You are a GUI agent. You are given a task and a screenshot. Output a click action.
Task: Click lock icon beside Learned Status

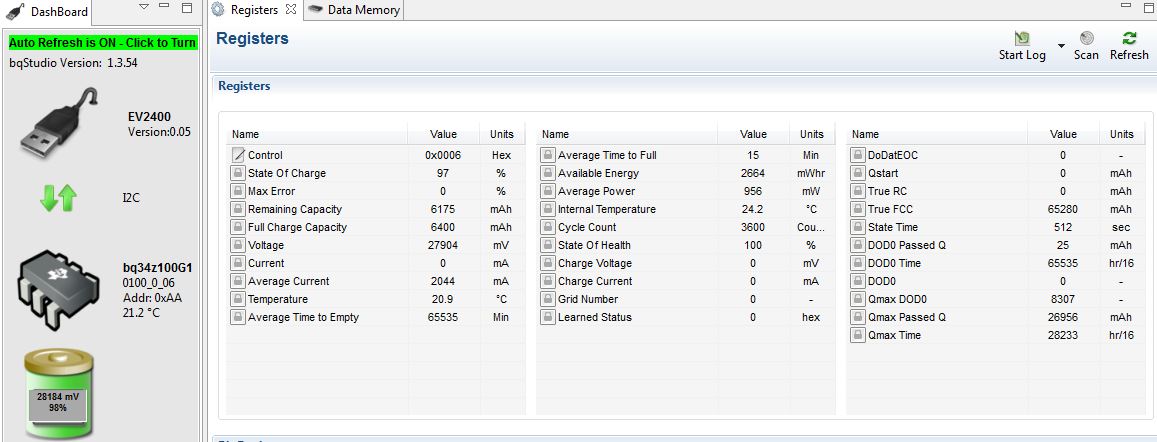(x=548, y=317)
